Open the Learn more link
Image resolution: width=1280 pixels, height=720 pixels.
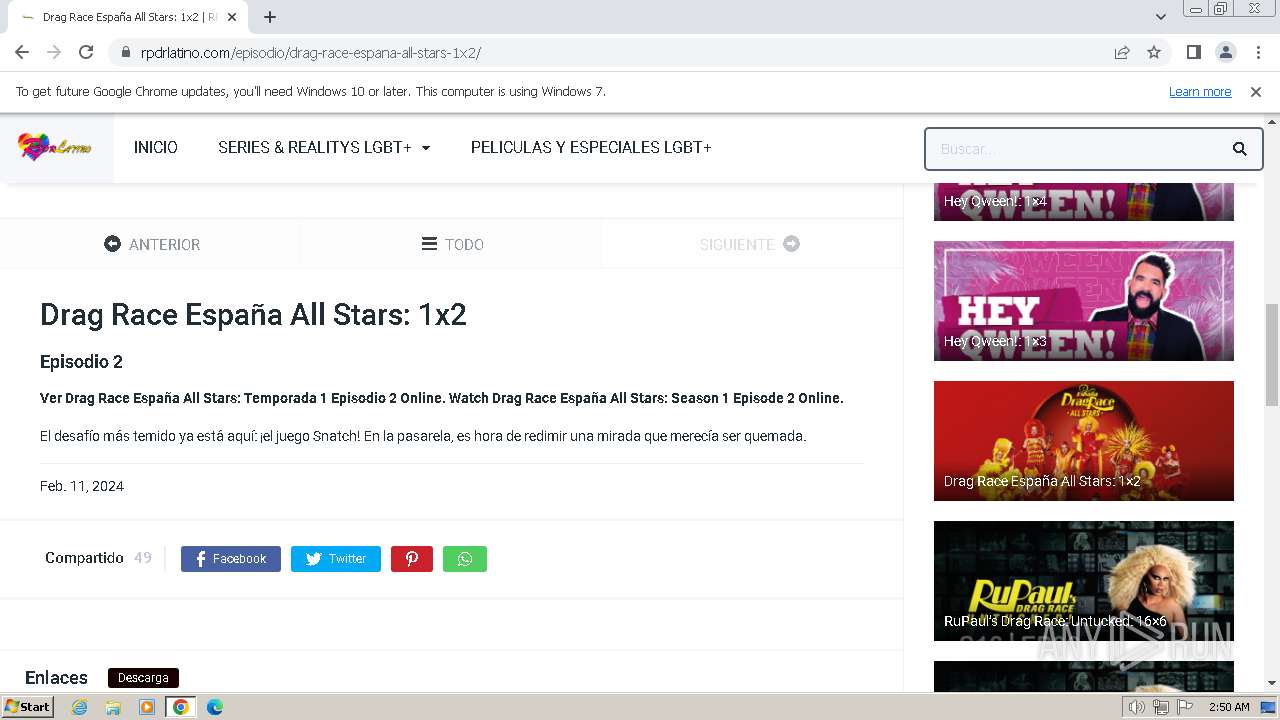tap(1200, 91)
